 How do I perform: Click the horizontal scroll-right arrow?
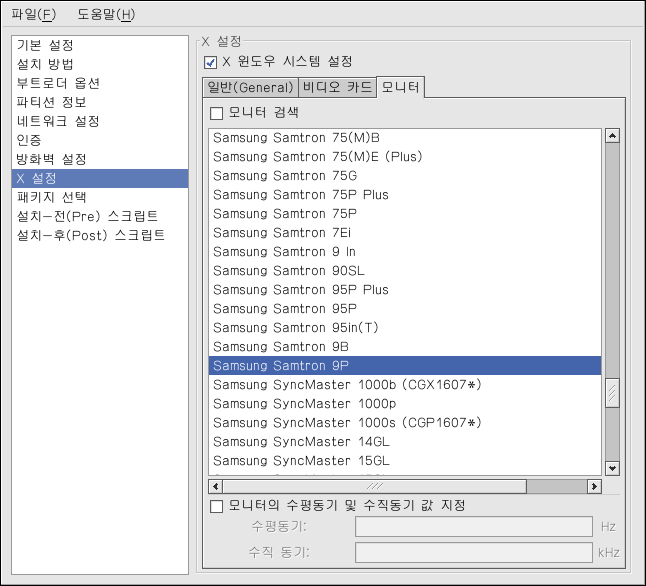[x=594, y=486]
